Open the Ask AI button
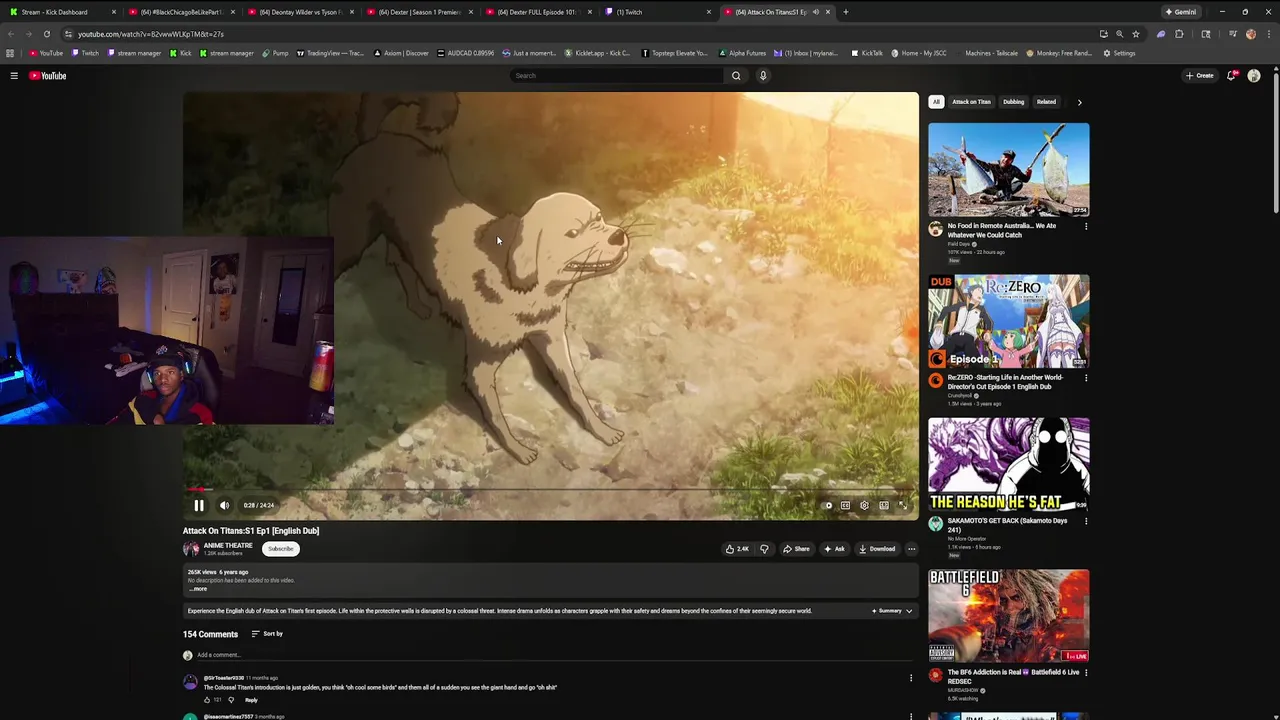 (x=834, y=549)
